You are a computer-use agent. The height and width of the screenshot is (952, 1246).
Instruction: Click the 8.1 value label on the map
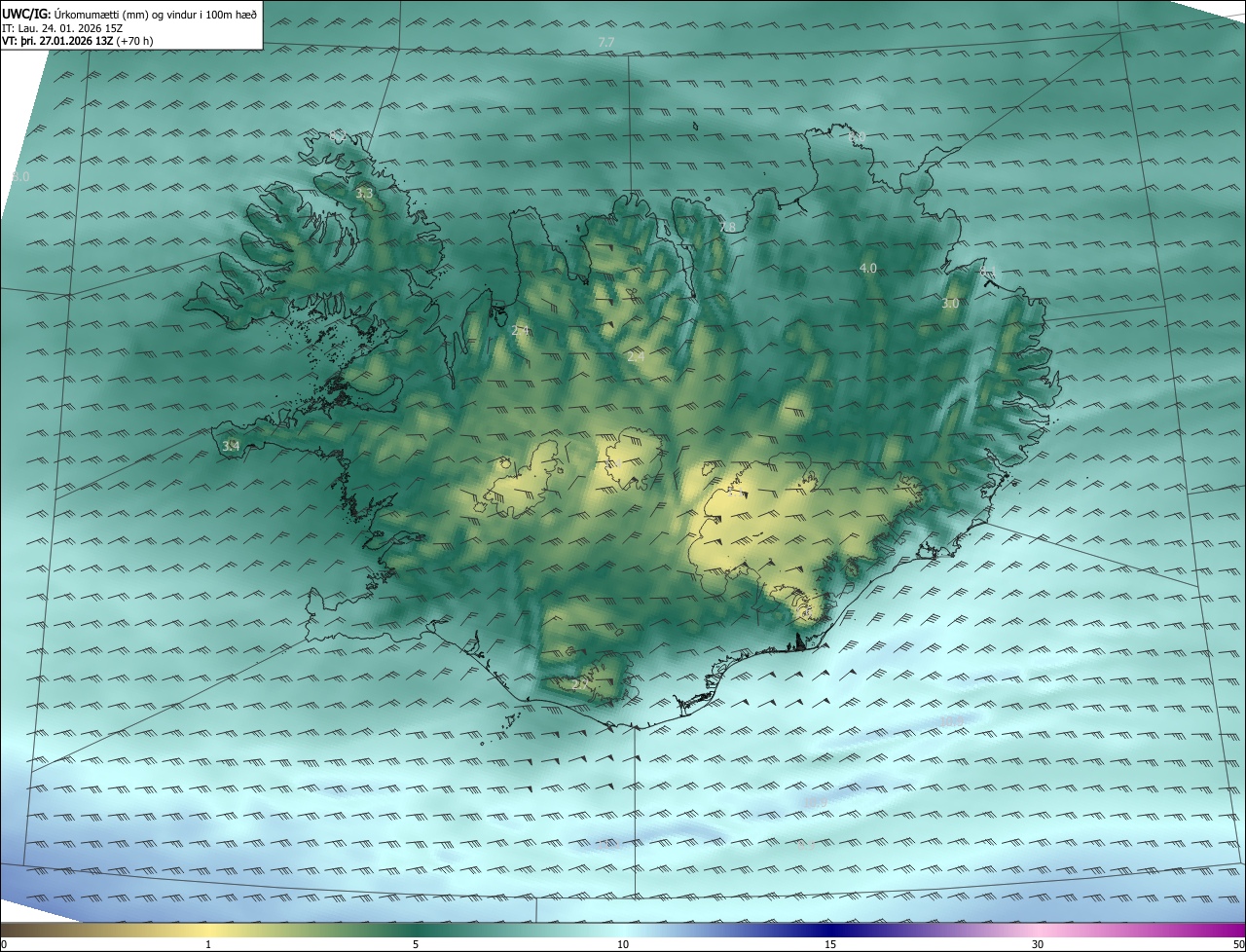(x=988, y=272)
